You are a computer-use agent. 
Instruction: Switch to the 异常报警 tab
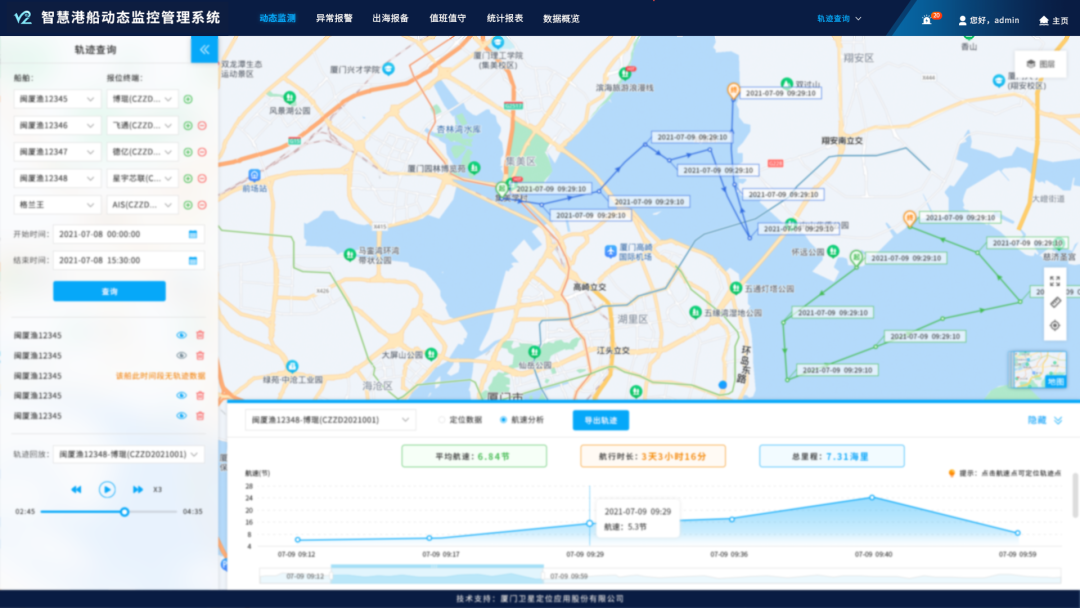334,19
